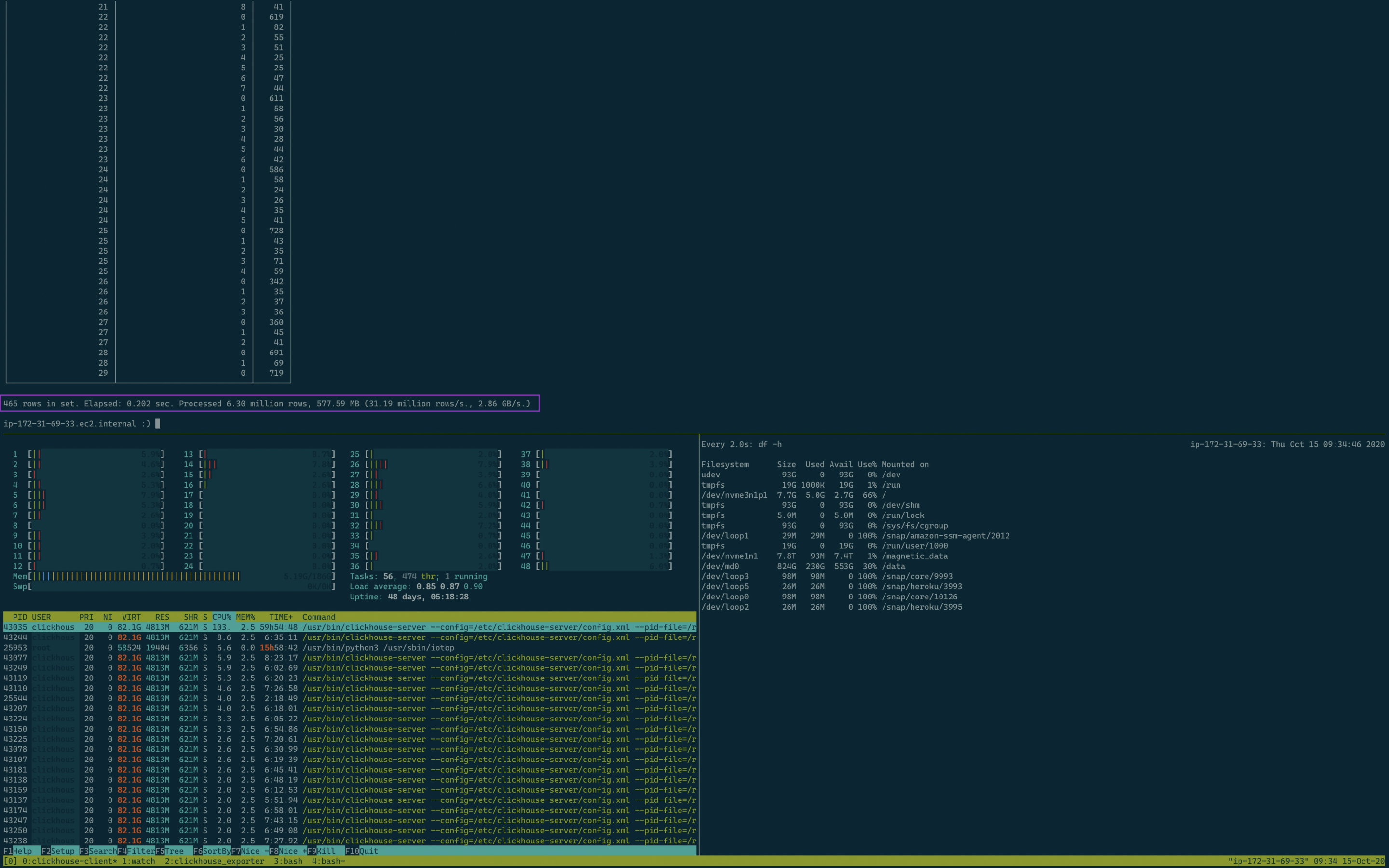1389x868 pixels.
Task: Open the sort menu with F6SortBy
Action: (x=212, y=851)
